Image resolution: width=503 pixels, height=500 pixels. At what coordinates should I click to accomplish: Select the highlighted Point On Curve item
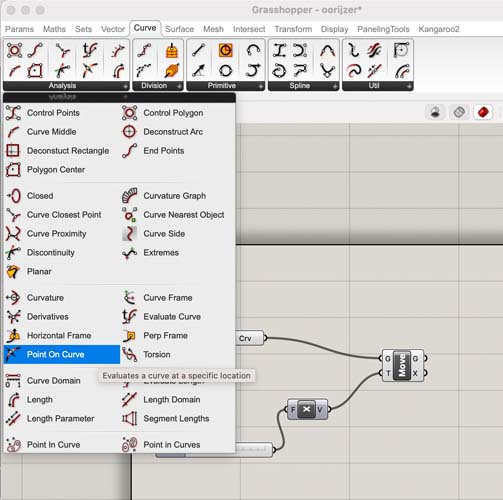point(62,354)
